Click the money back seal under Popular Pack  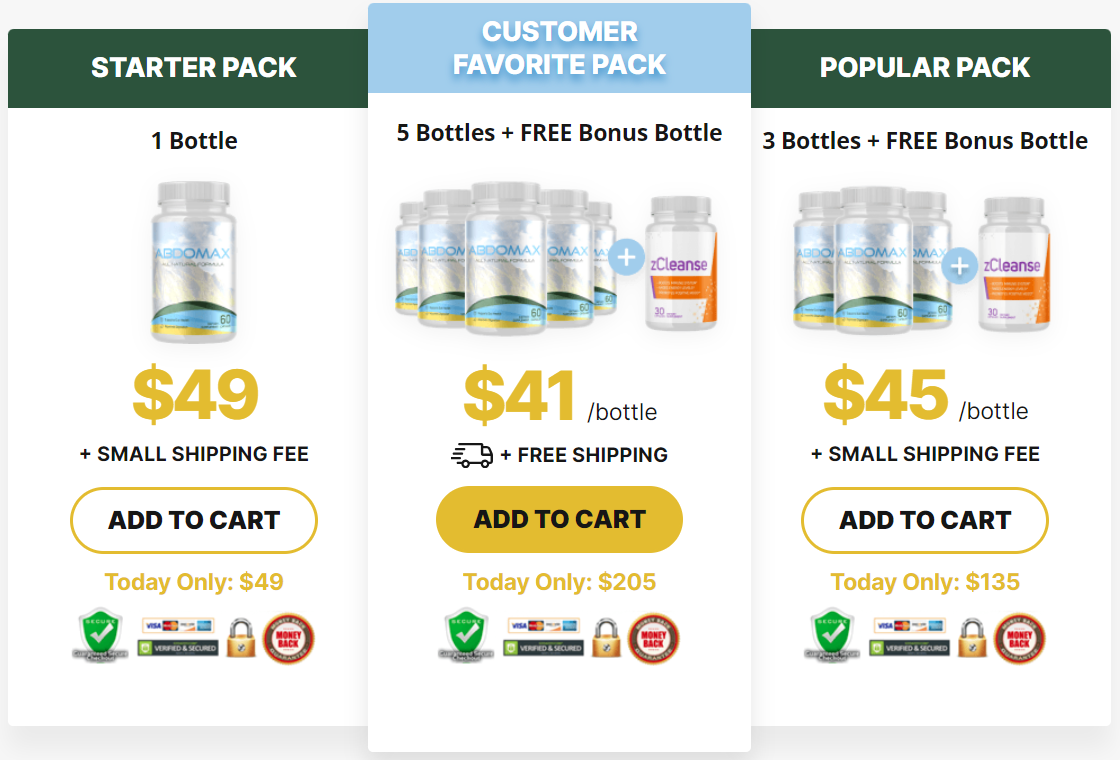point(1019,638)
